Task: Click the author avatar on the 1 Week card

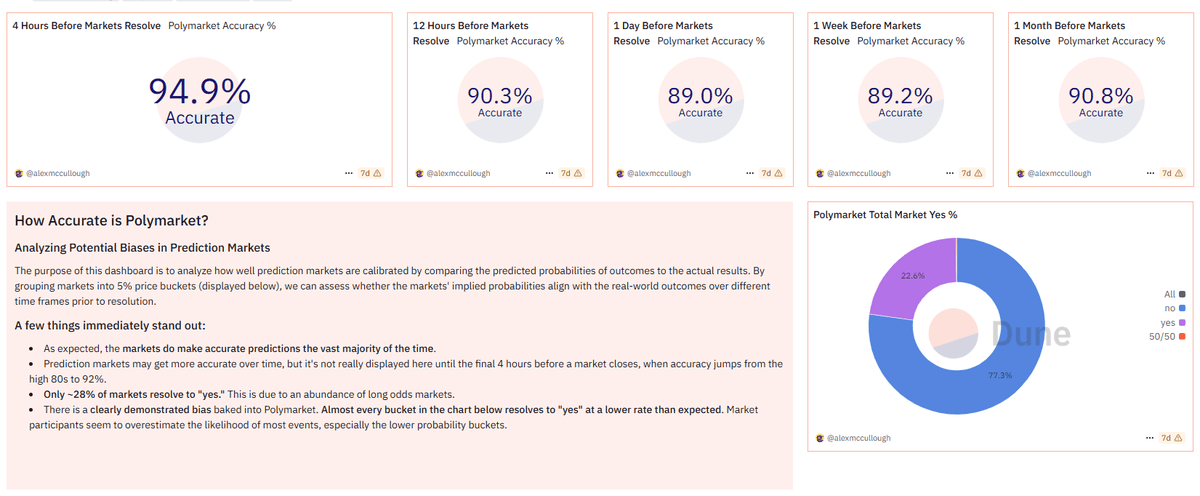Action: 819,173
